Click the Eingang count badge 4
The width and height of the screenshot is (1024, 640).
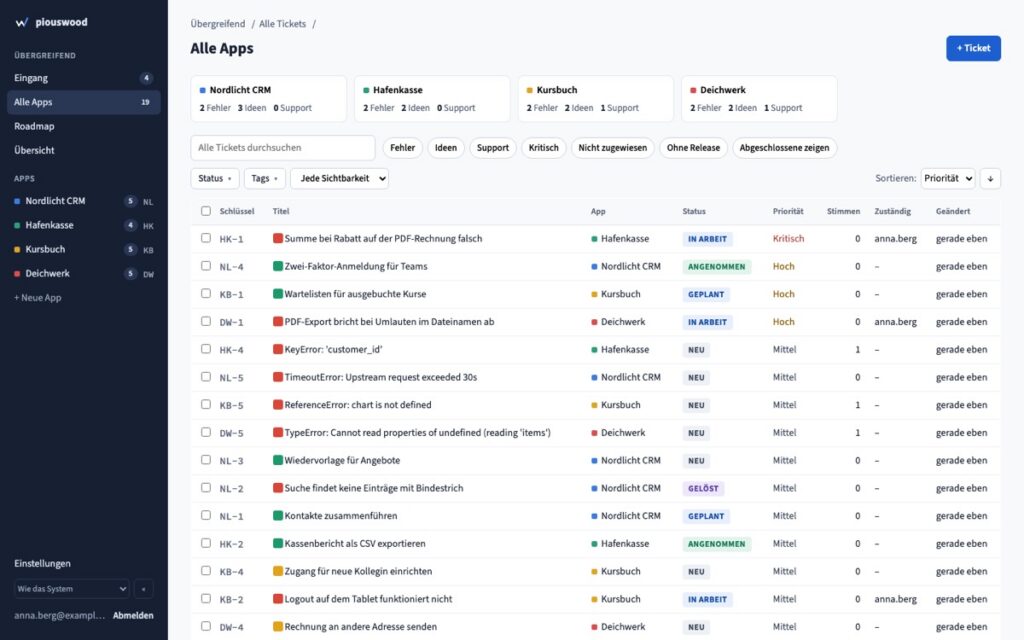pos(146,78)
